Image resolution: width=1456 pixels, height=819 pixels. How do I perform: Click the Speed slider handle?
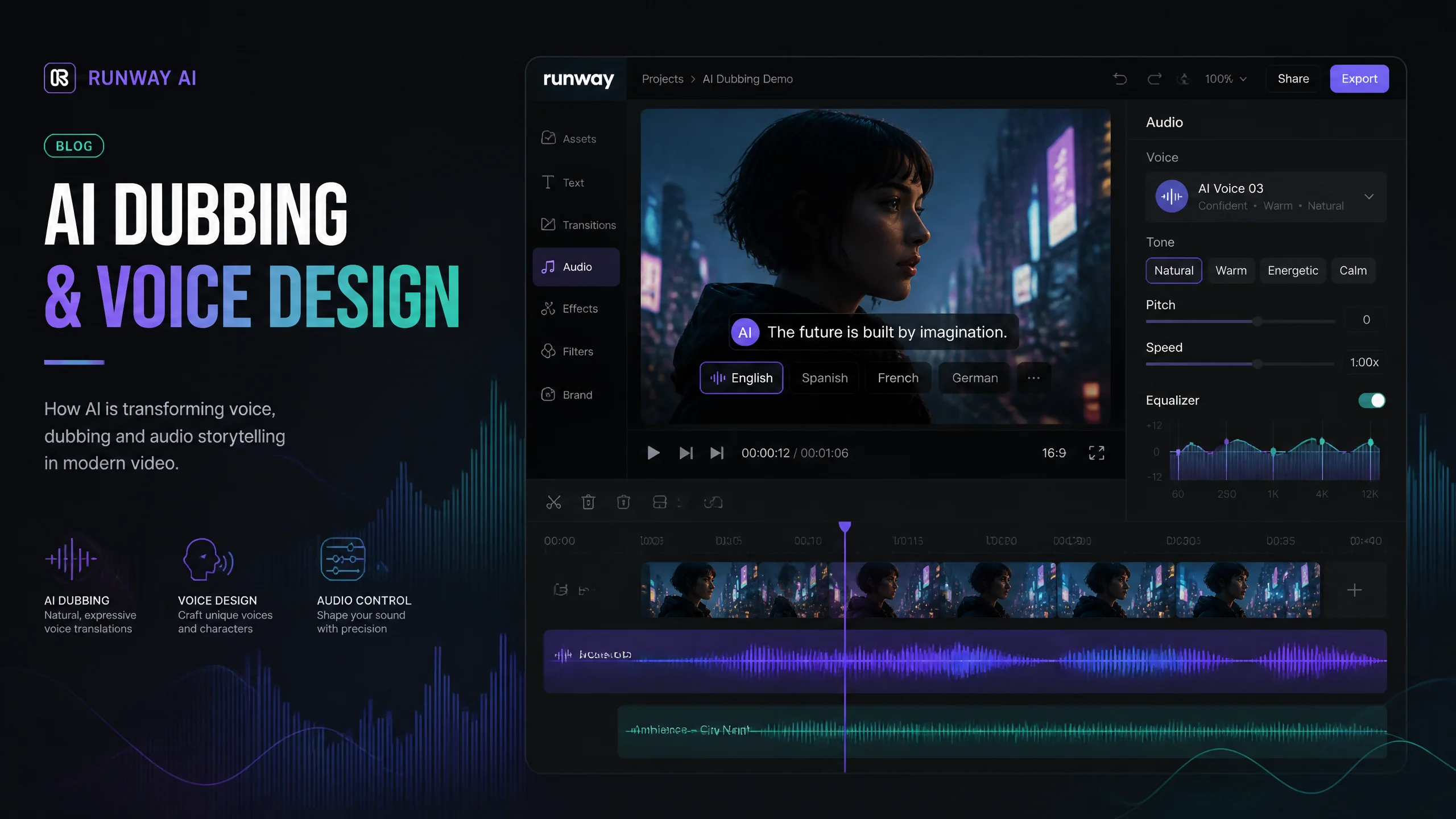click(x=1258, y=364)
